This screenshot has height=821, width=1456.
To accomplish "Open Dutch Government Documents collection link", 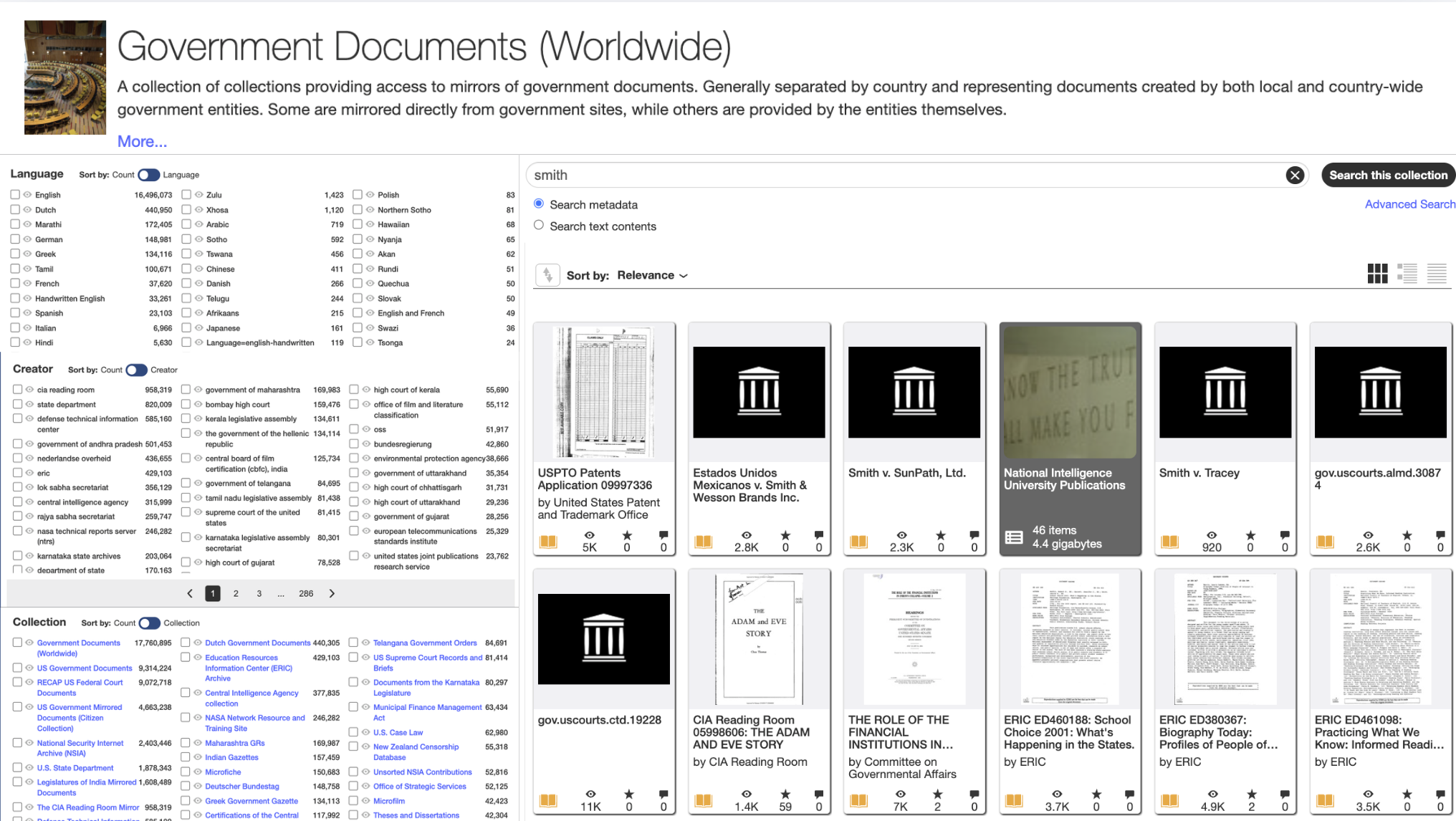I will click(x=257, y=643).
